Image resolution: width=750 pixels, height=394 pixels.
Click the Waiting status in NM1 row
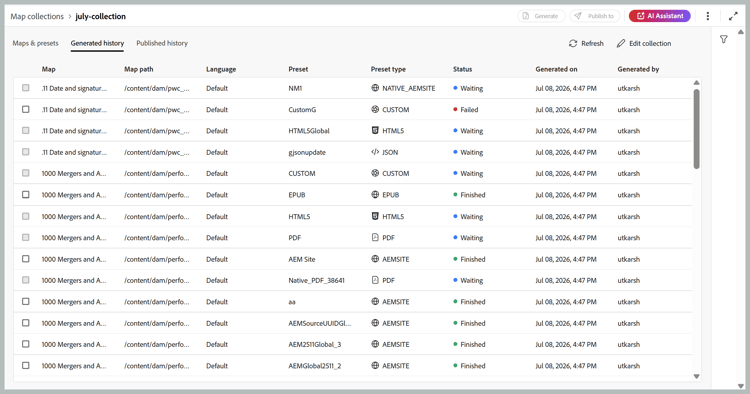468,88
